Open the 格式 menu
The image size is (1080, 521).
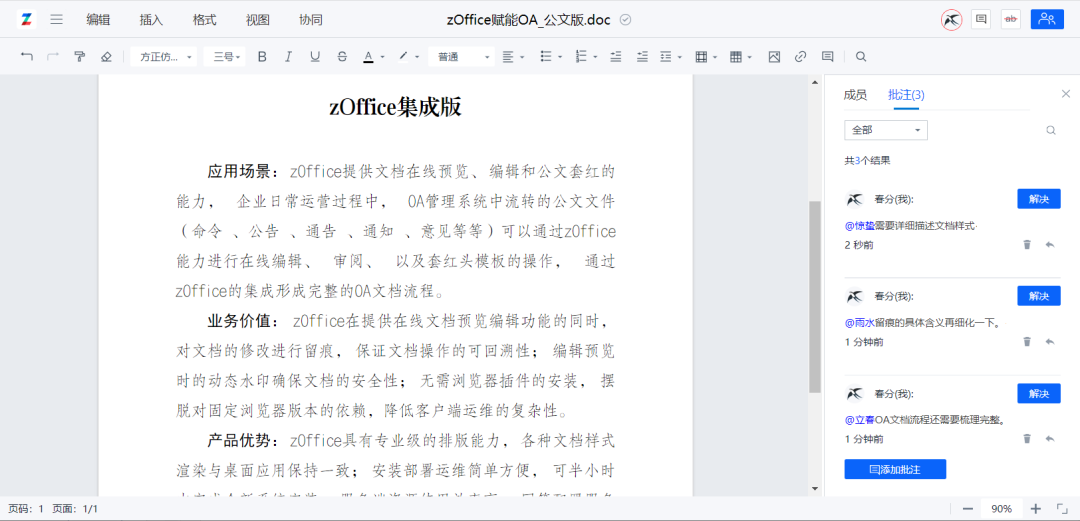(205, 20)
